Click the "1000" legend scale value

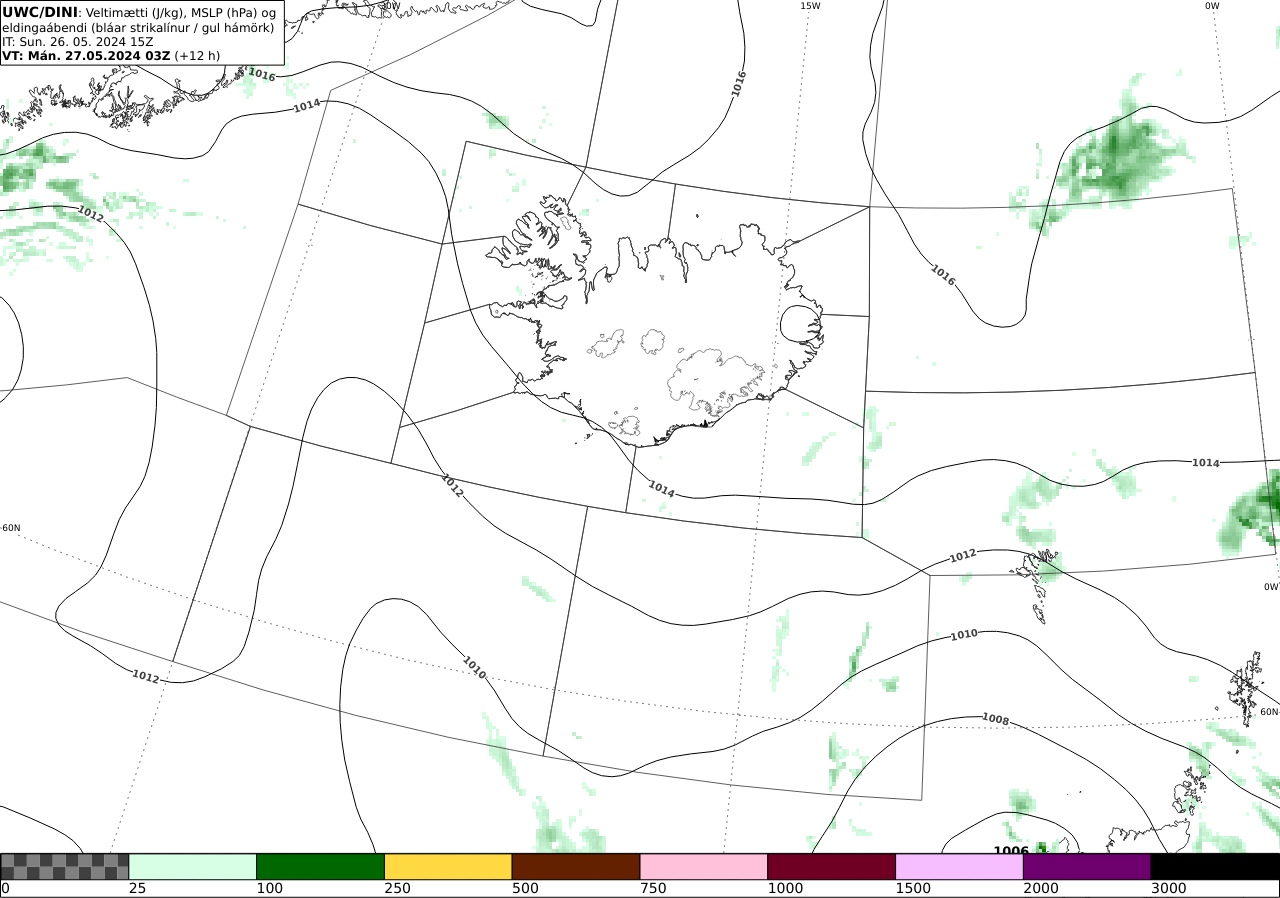tap(785, 888)
